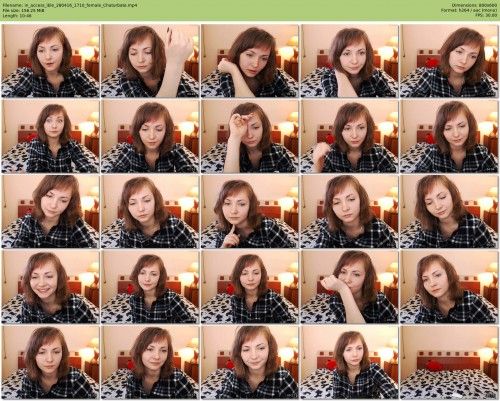500x401 pixels.
Task: Select the first thumbnail in the bottom row
Action: (51, 363)
